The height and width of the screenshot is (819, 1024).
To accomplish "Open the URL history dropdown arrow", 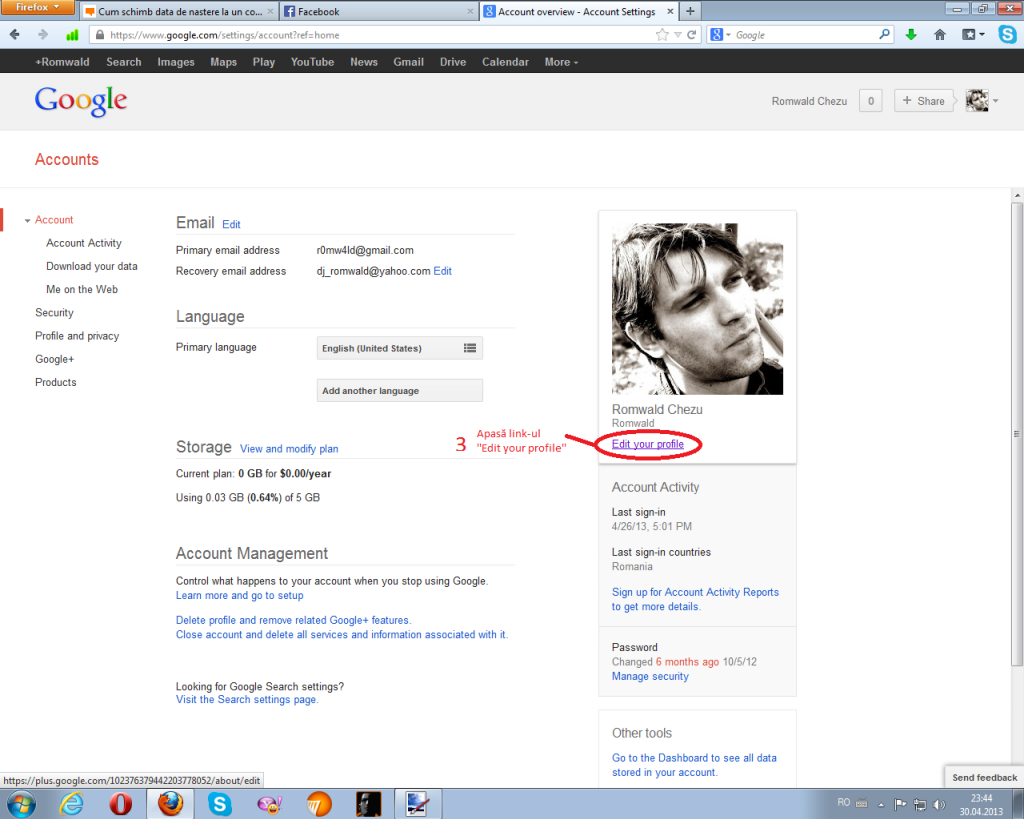I will click(678, 35).
